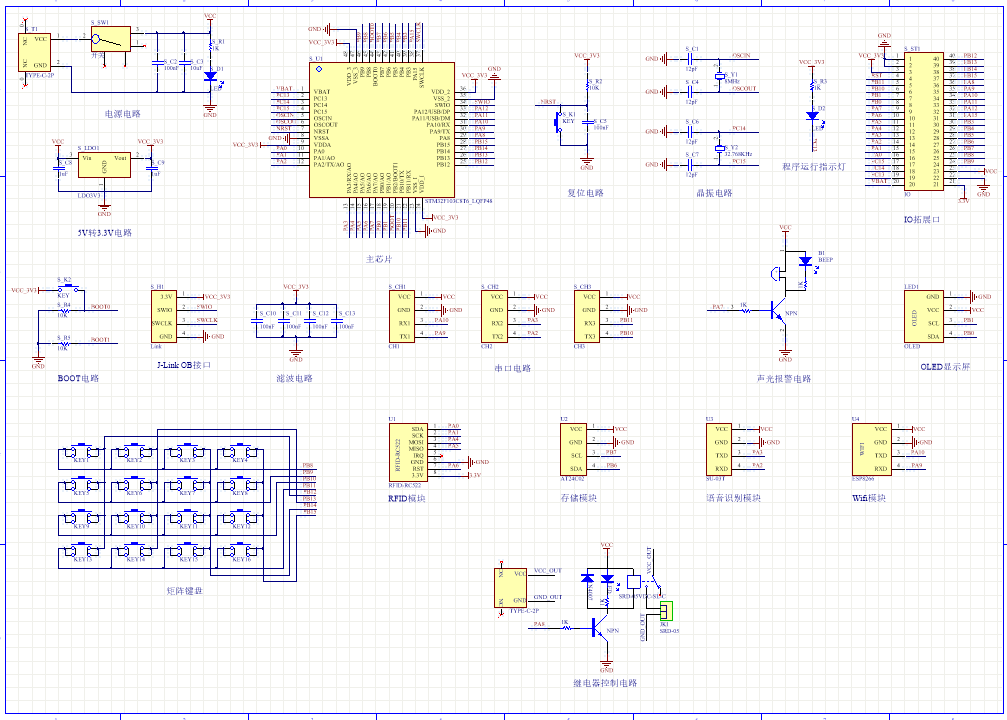Select the S_CH2 serial header
The image size is (1007, 720).
(495, 316)
